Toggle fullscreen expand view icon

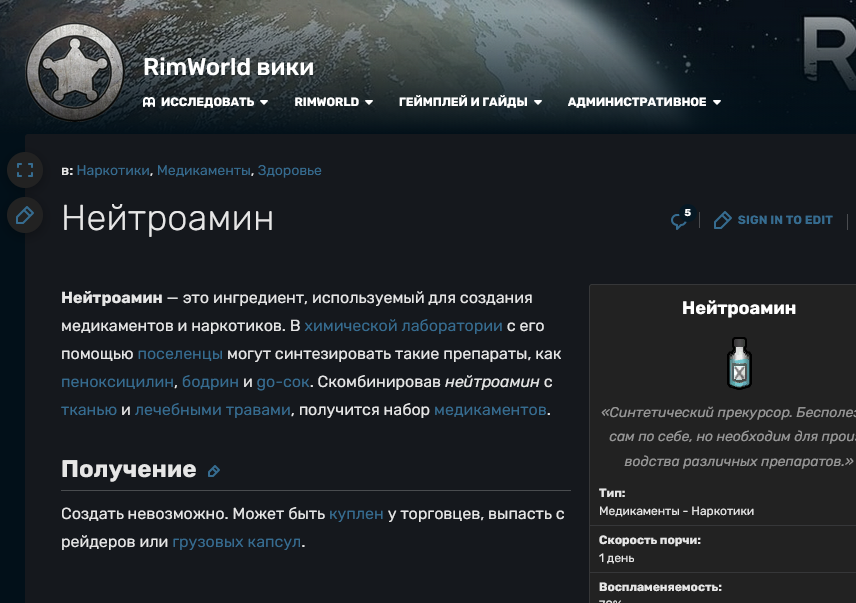click(x=25, y=170)
